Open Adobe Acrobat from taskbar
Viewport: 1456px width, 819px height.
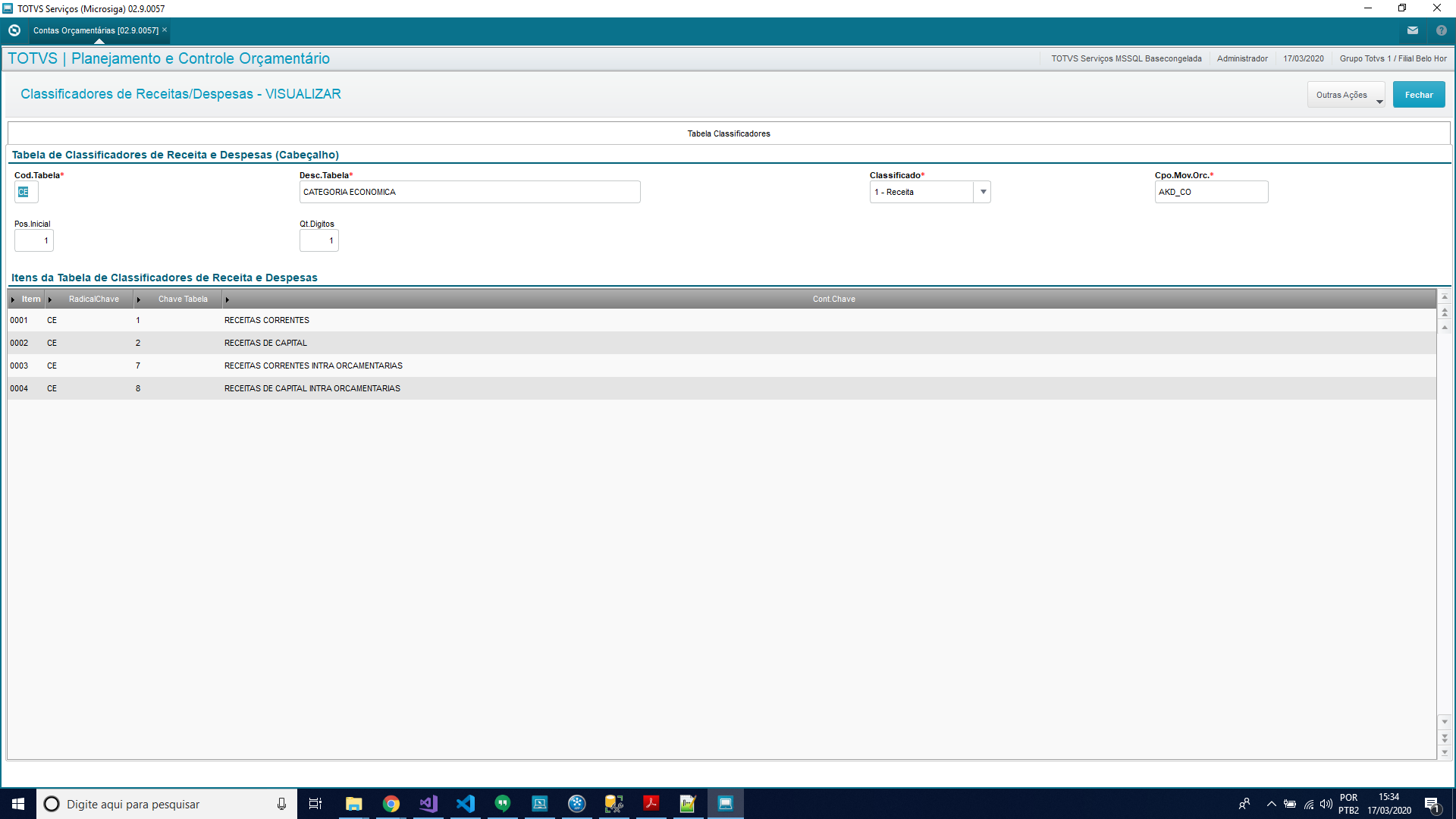click(x=651, y=804)
